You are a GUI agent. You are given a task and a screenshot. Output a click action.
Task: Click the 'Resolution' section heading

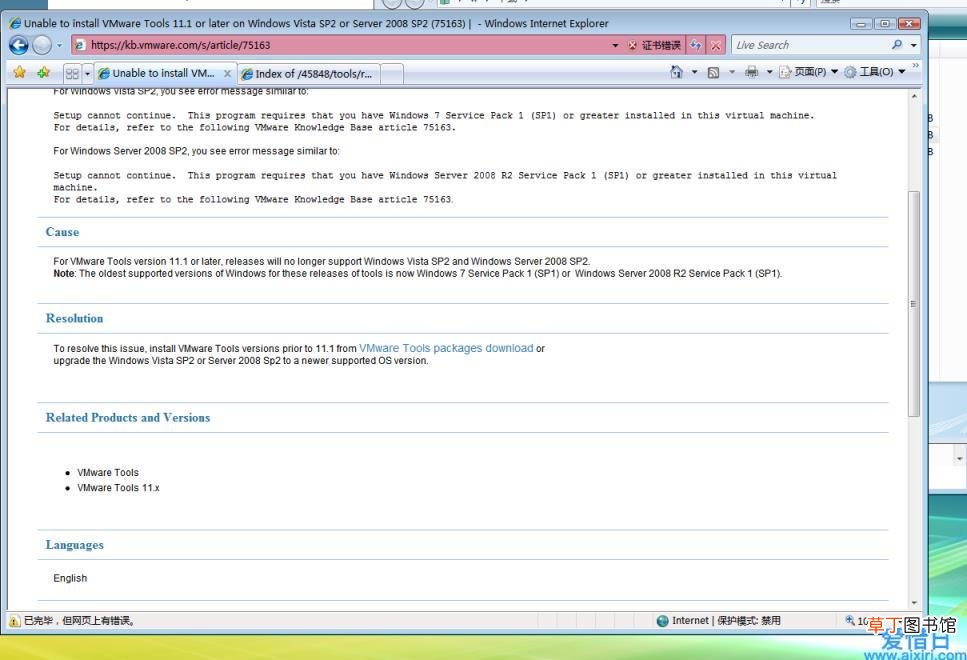(x=75, y=318)
